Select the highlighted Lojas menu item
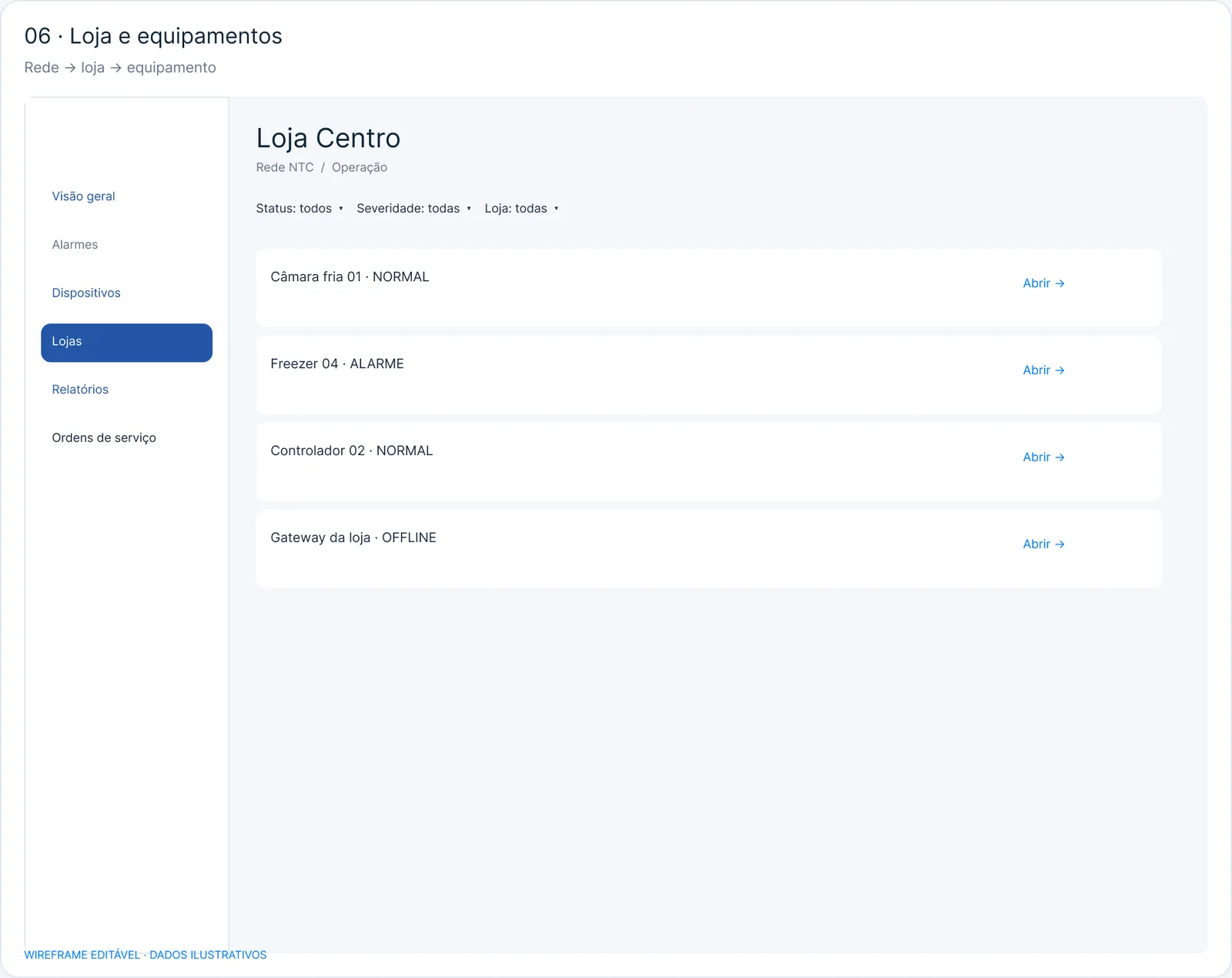Screen dimensions: 1232x978 126,343
